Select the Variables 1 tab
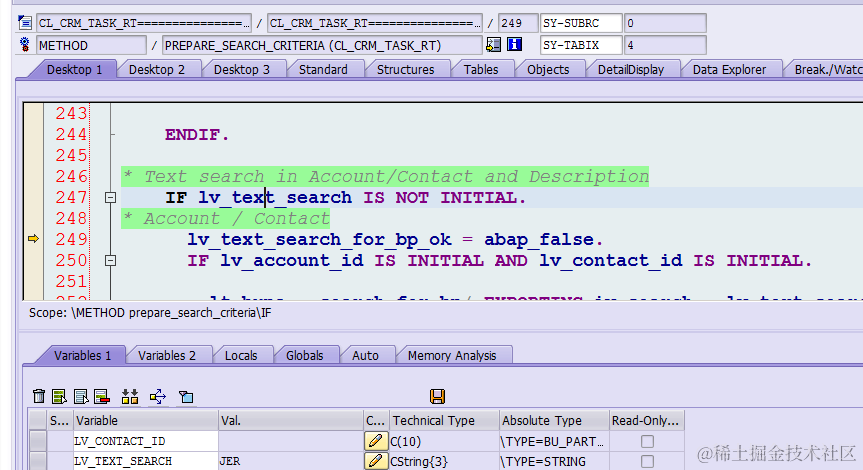This screenshot has height=470, width=863. click(x=83, y=356)
